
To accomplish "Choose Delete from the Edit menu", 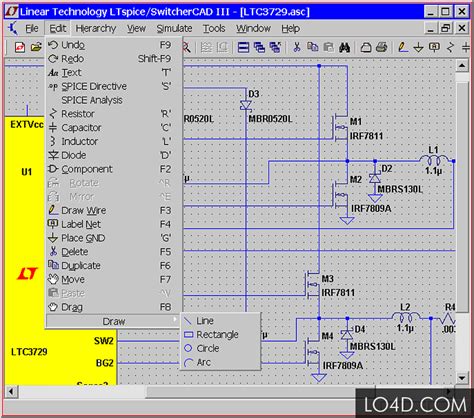I will [113, 252].
